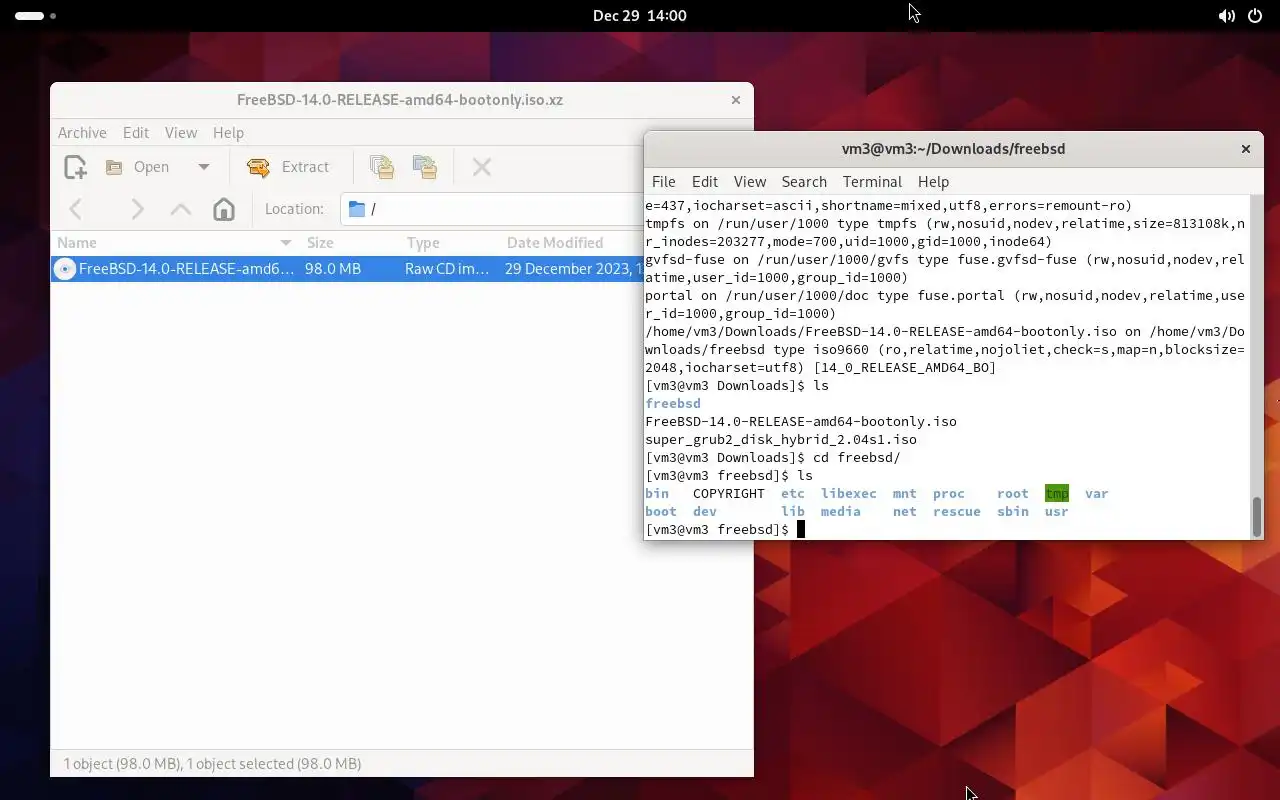Viewport: 1280px width, 800px height.
Task: Click the Raw CD im… type cell
Action: [447, 268]
